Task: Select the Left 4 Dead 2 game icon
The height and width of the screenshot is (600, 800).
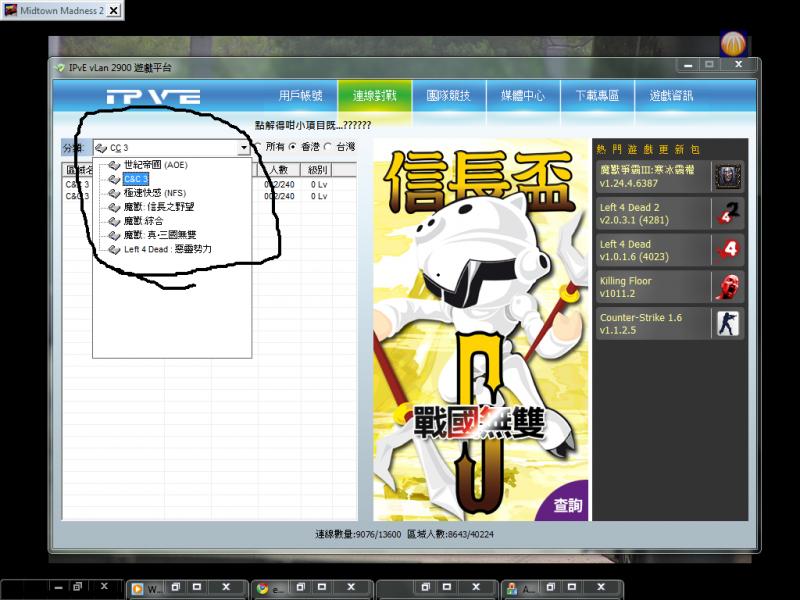Action: point(728,211)
